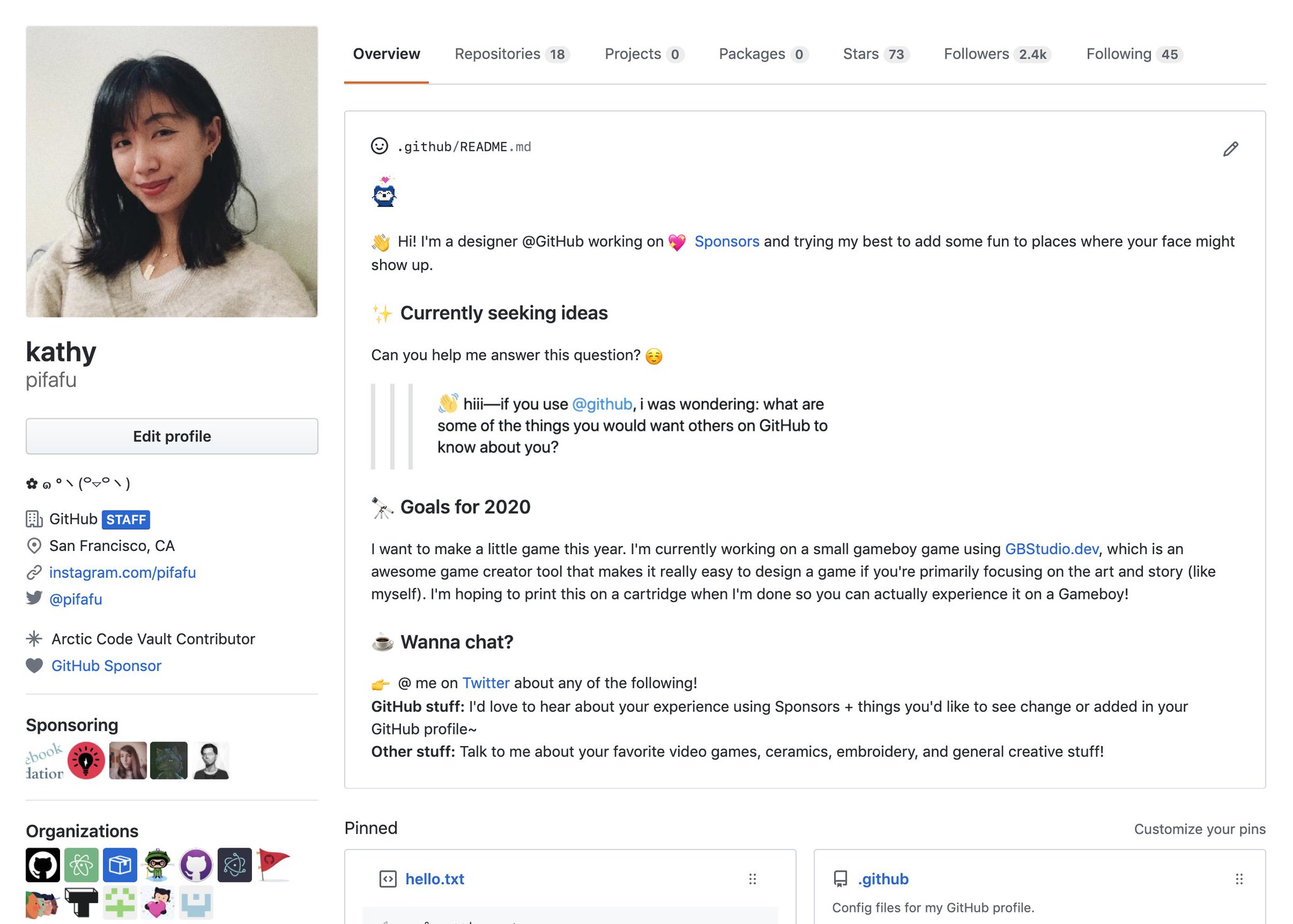Open the GBStudio.dev link
Image resolution: width=1293 pixels, height=924 pixels.
[x=1051, y=549]
